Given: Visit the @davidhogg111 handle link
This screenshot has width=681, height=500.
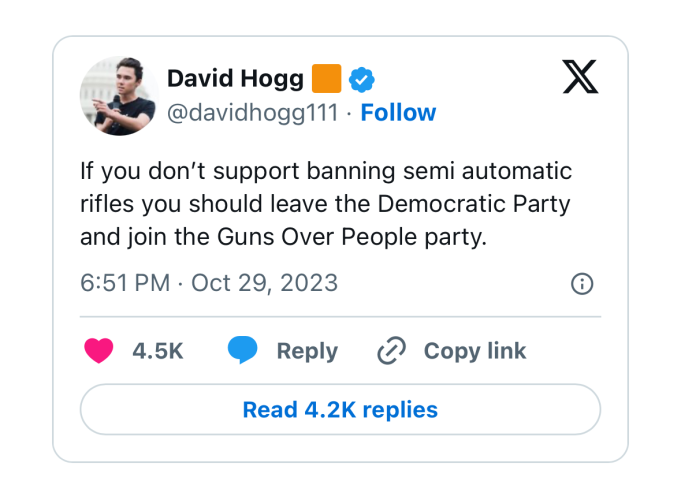Looking at the screenshot, I should click(x=253, y=113).
